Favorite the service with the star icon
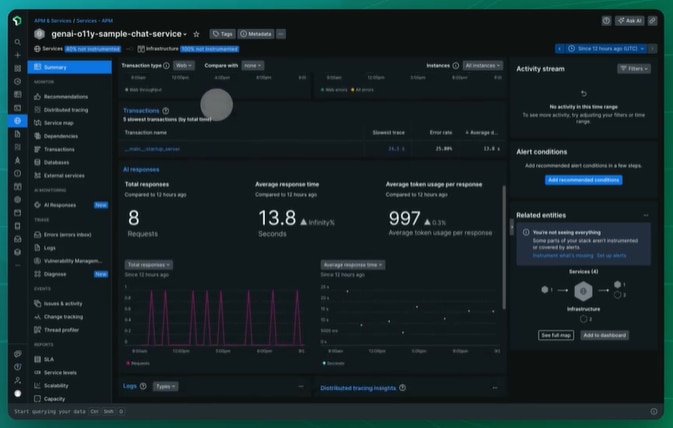 [196, 34]
